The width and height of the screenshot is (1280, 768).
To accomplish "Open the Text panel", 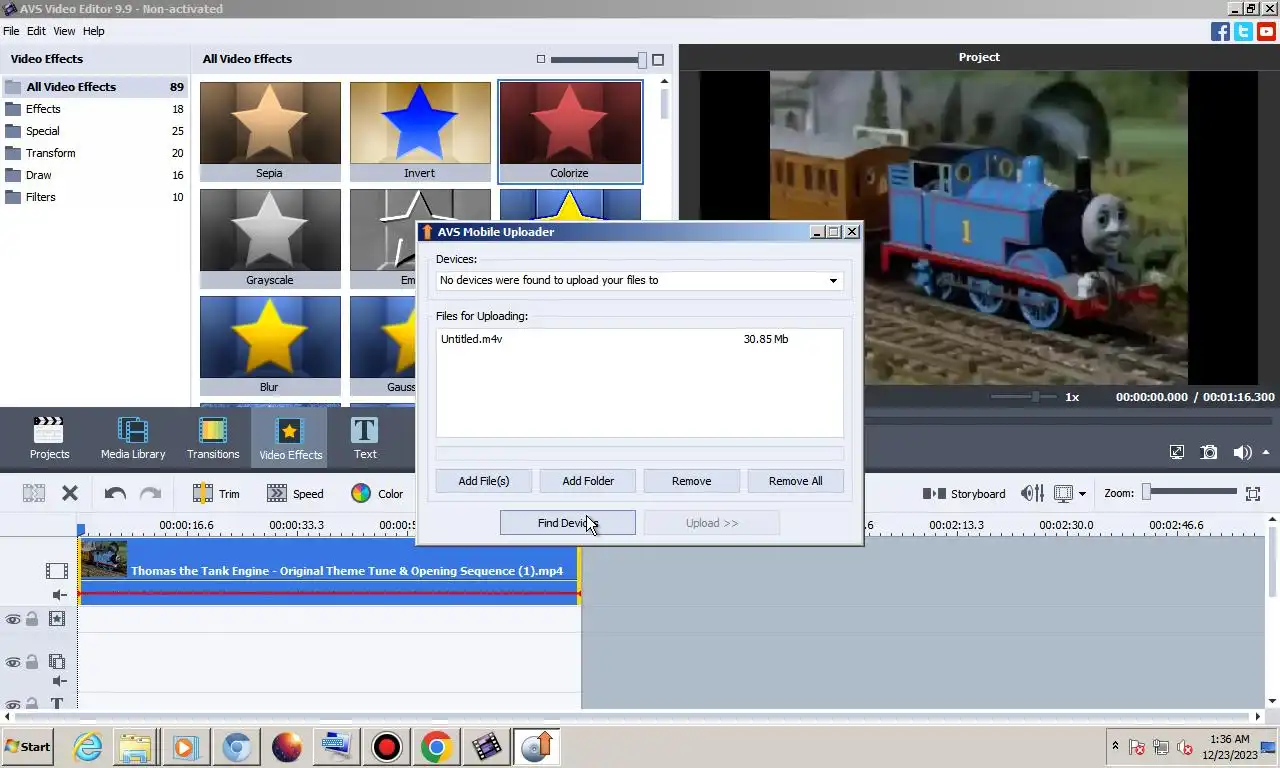I will [x=365, y=438].
